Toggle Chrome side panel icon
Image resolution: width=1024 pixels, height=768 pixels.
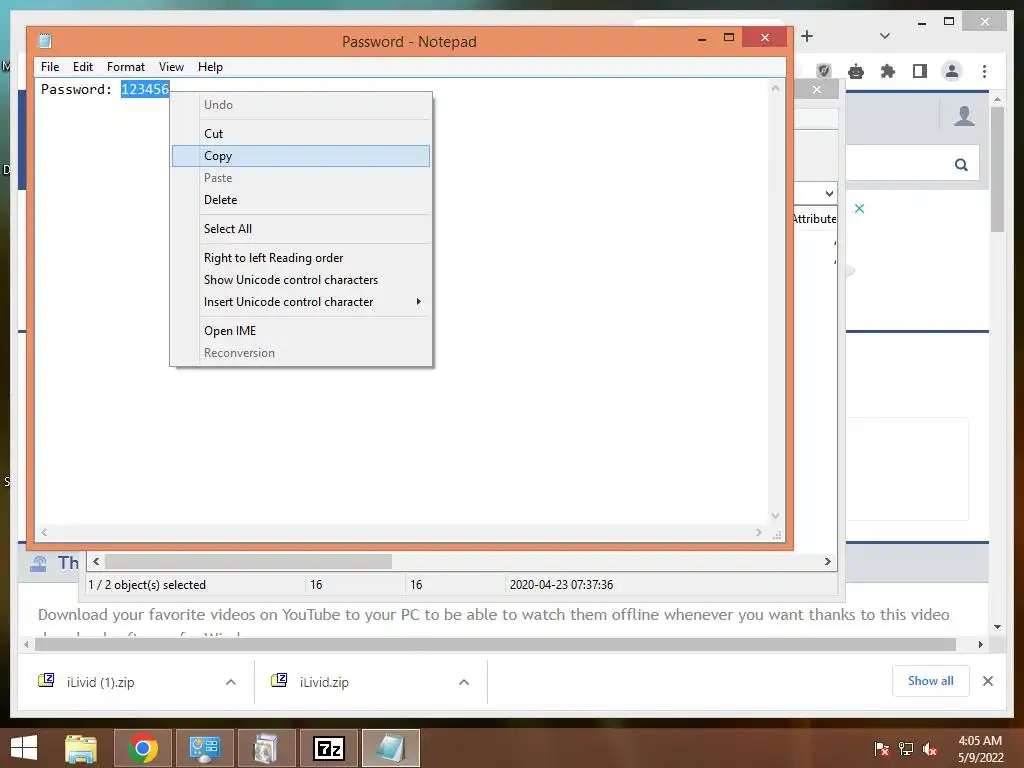[920, 71]
